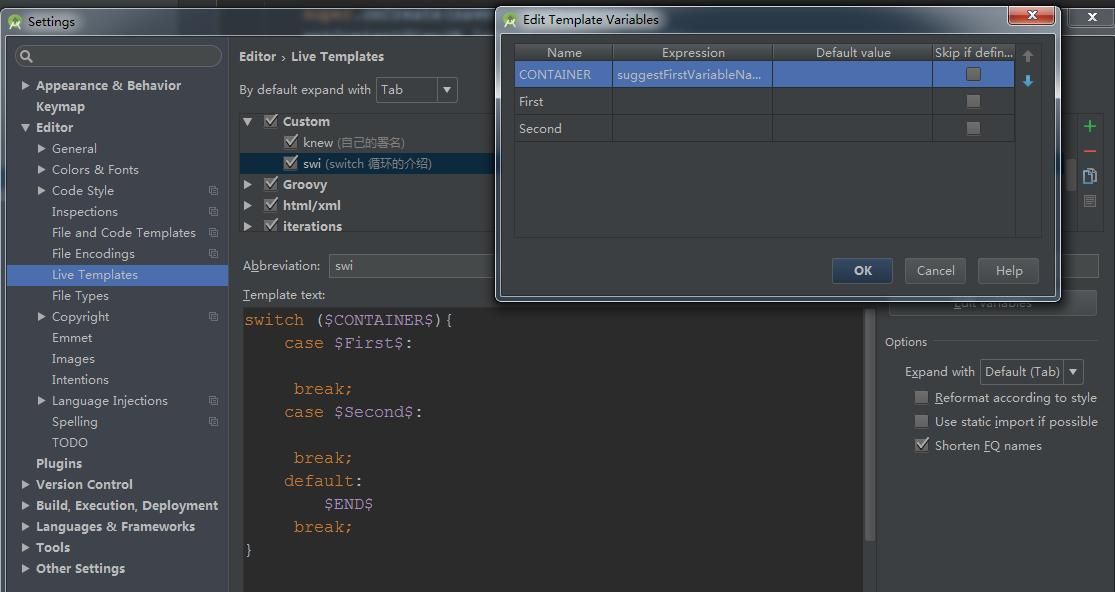Screen dimensions: 1115x592
Task: Uncheck the knew custom template
Action: click(289, 141)
